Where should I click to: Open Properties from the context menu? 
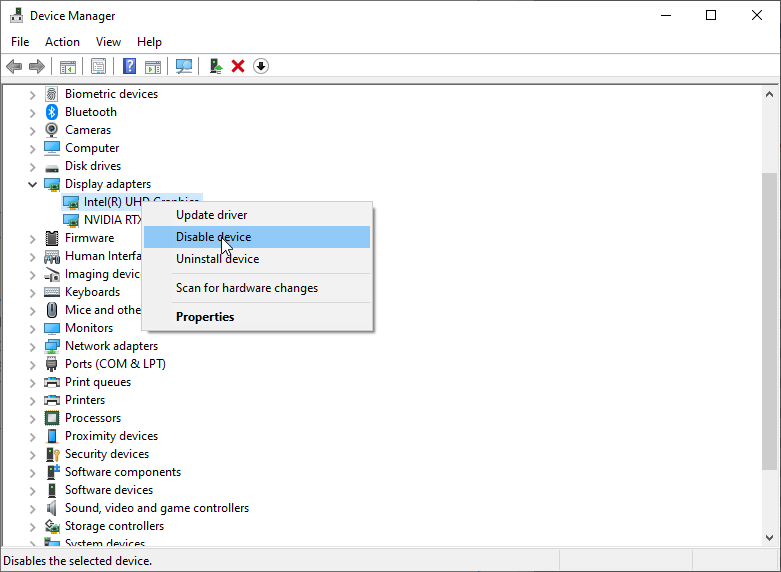(x=205, y=317)
